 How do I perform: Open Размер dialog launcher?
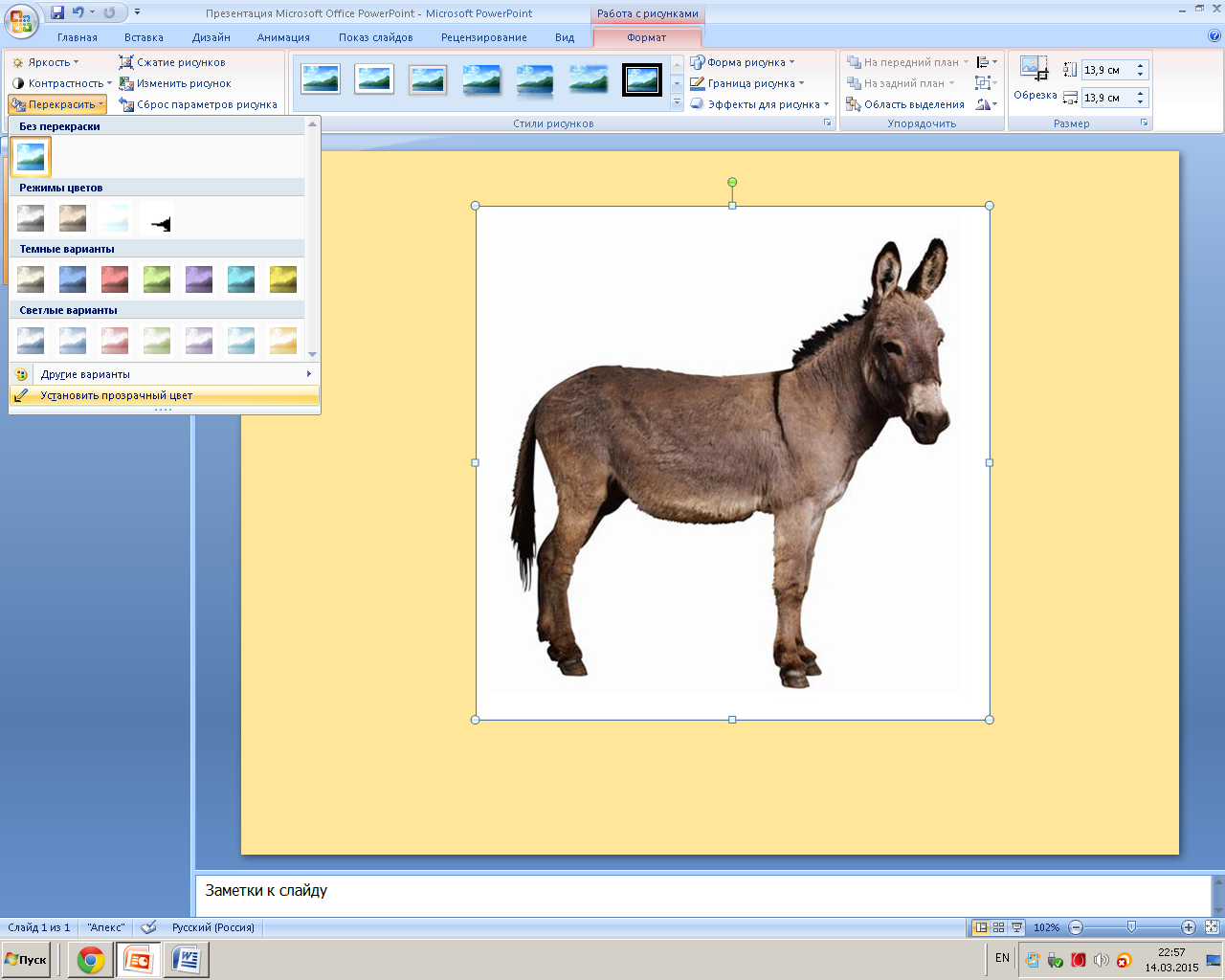pyautogui.click(x=1144, y=123)
